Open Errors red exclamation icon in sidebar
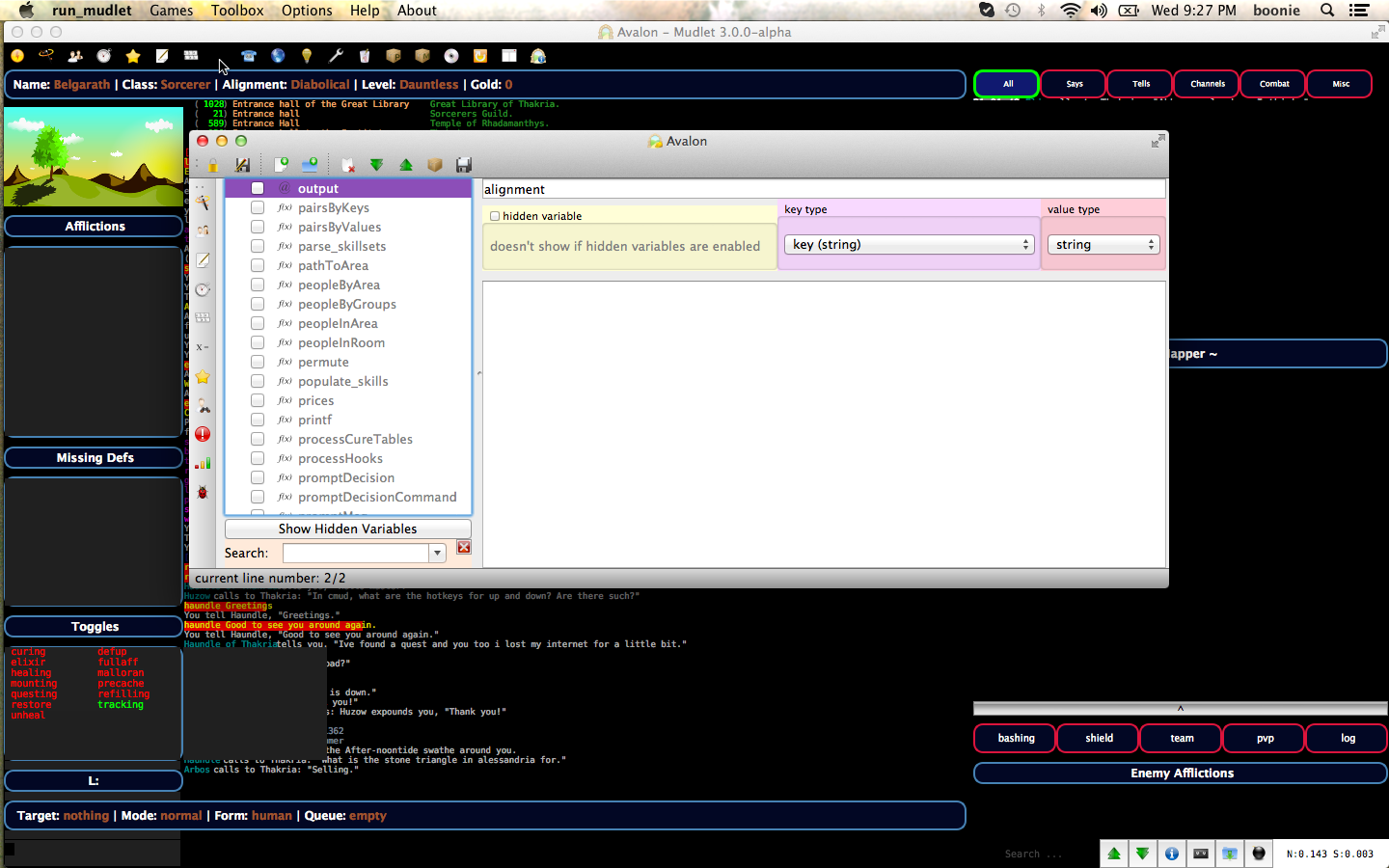The image size is (1389, 868). pyautogui.click(x=203, y=434)
